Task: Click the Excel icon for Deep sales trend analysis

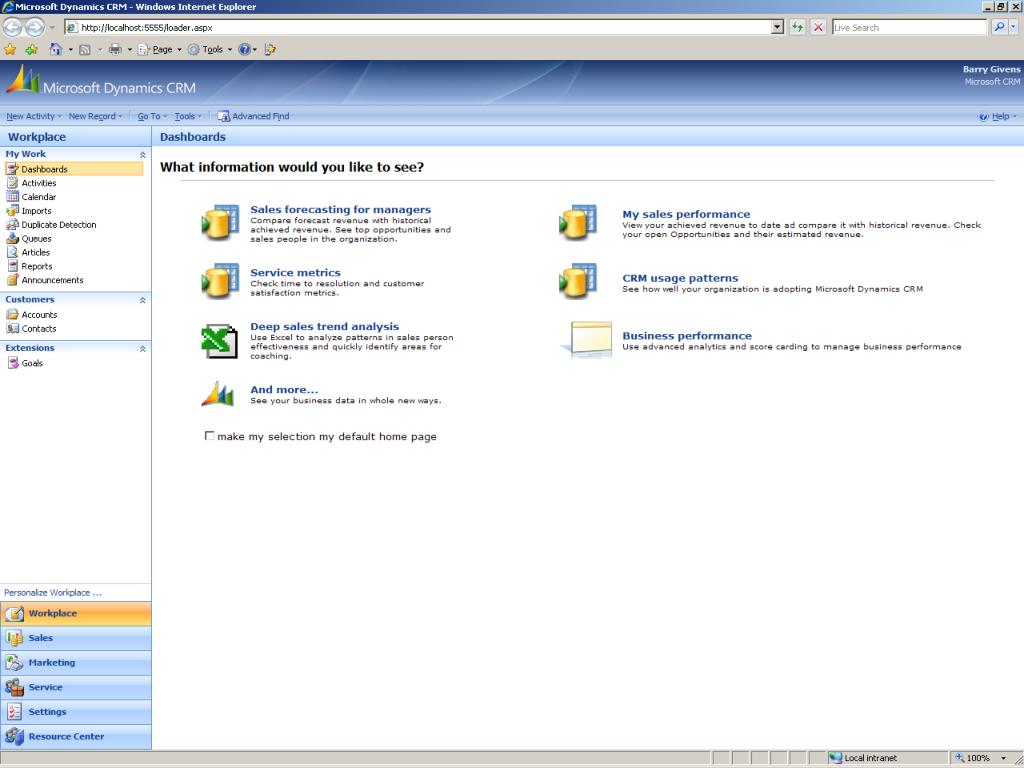Action: pyautogui.click(x=219, y=341)
